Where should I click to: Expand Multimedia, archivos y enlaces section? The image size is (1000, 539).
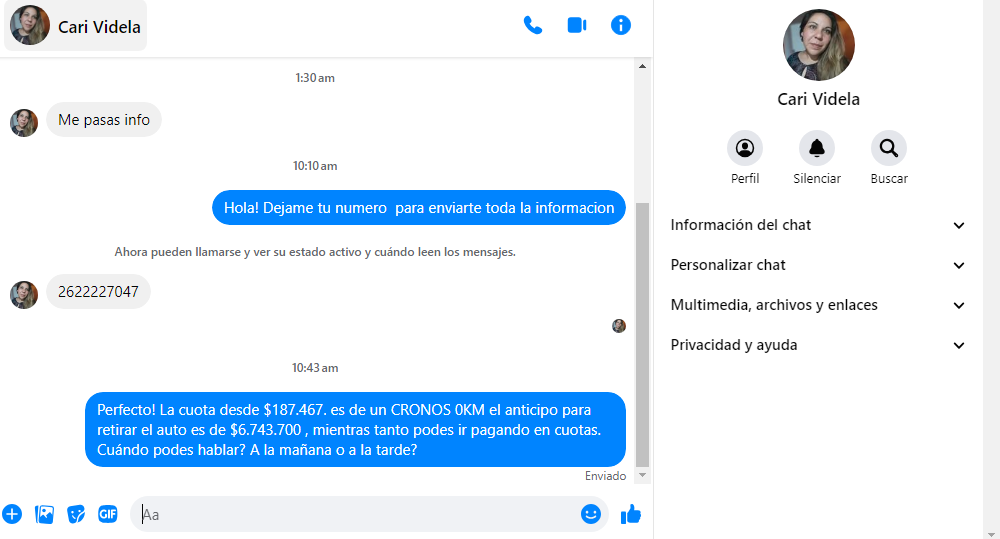click(x=818, y=305)
